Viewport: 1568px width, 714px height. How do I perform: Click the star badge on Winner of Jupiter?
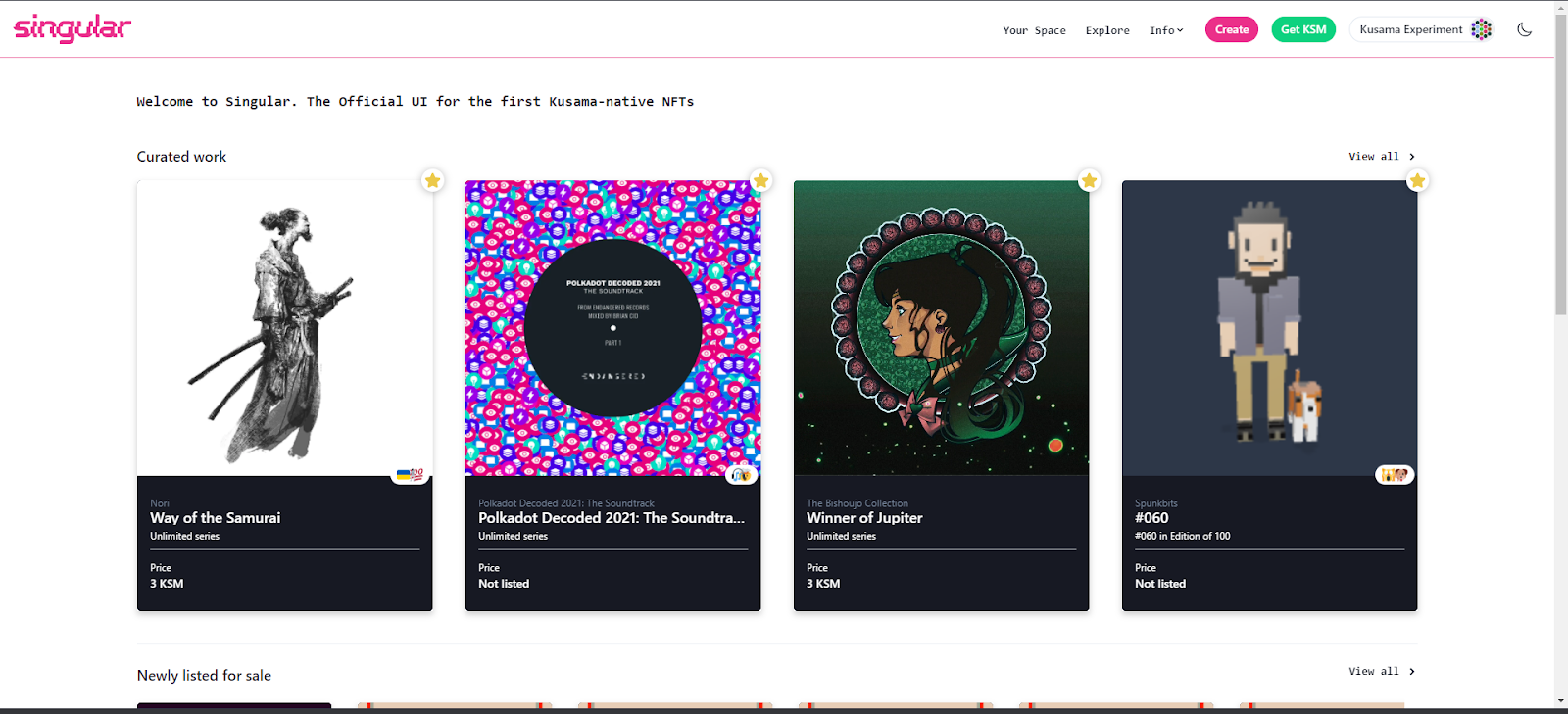tap(1089, 180)
